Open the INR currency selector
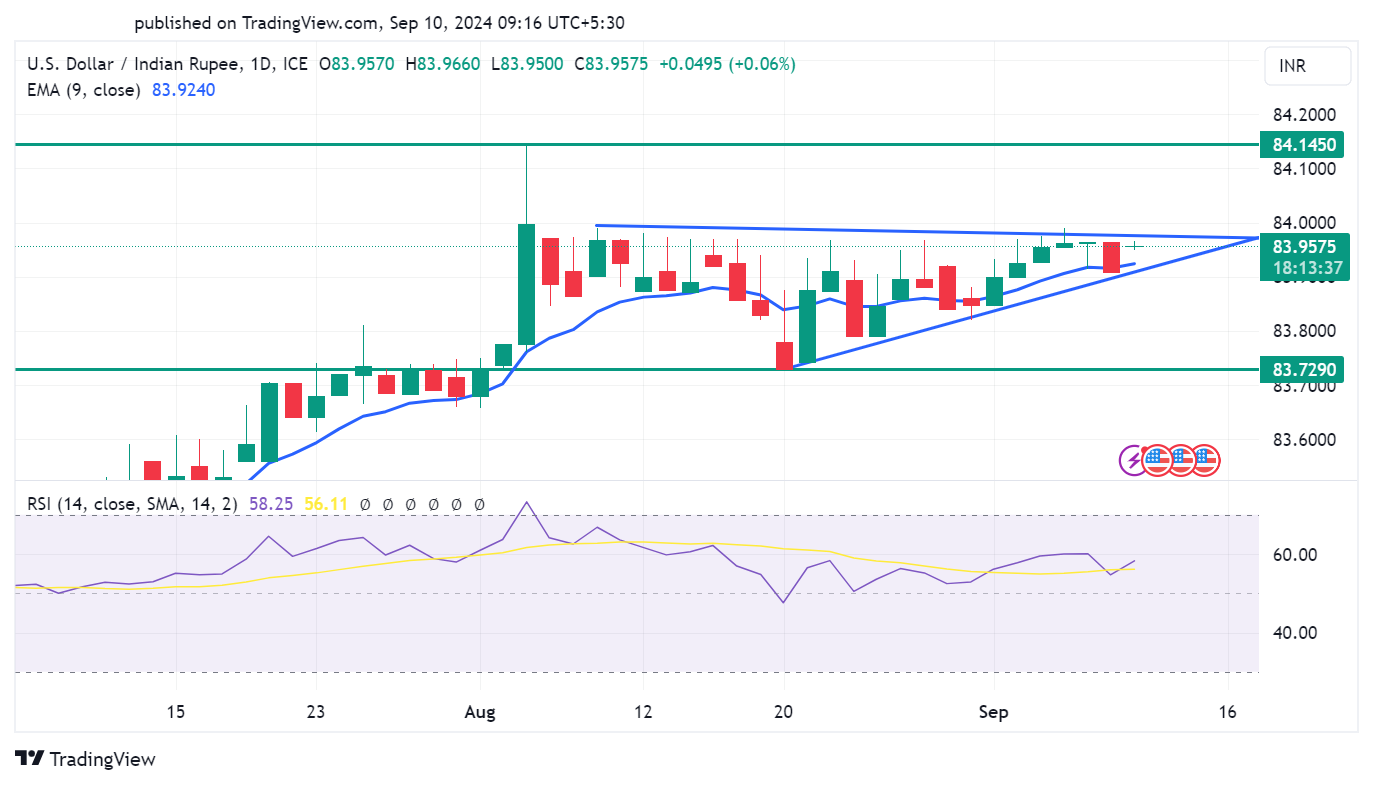1373x785 pixels. pyautogui.click(x=1306, y=66)
